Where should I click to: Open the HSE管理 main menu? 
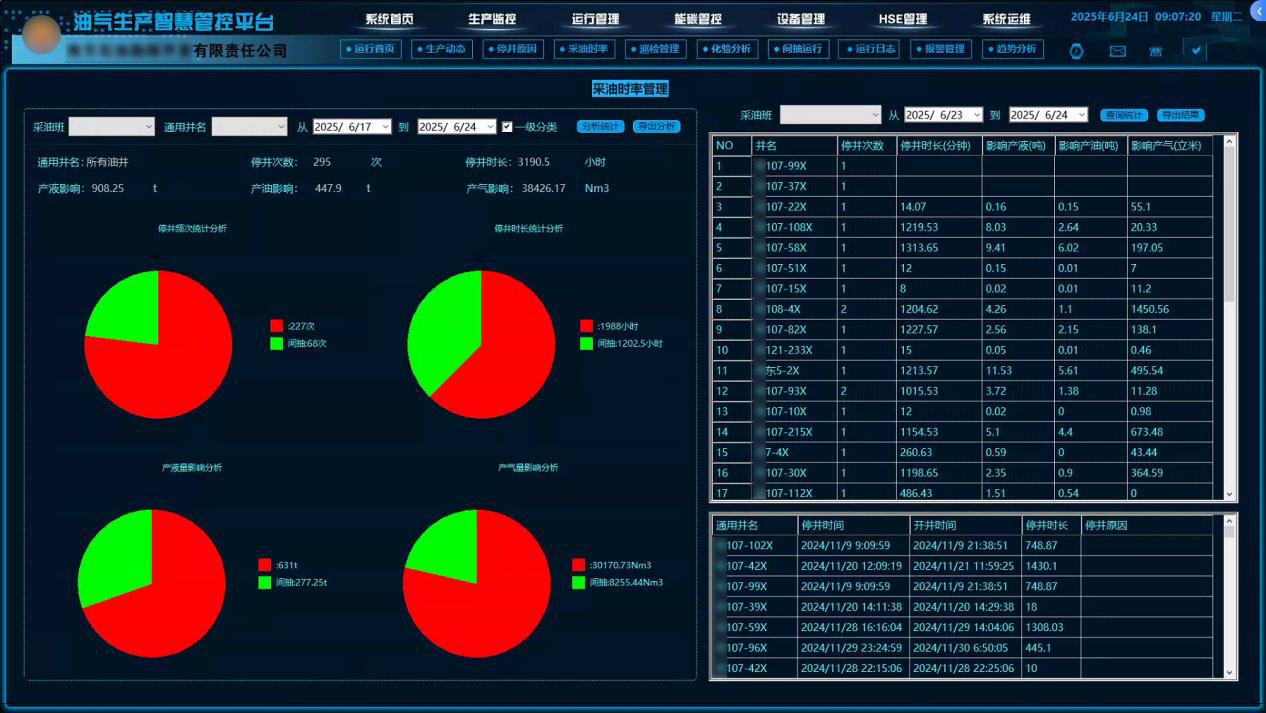coord(903,19)
